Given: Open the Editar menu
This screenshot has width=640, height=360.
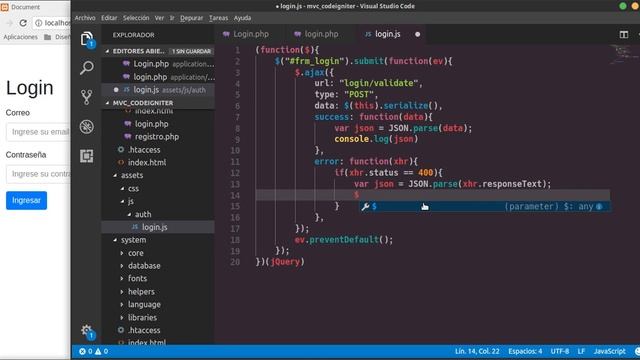Looking at the screenshot, I should coord(109,18).
